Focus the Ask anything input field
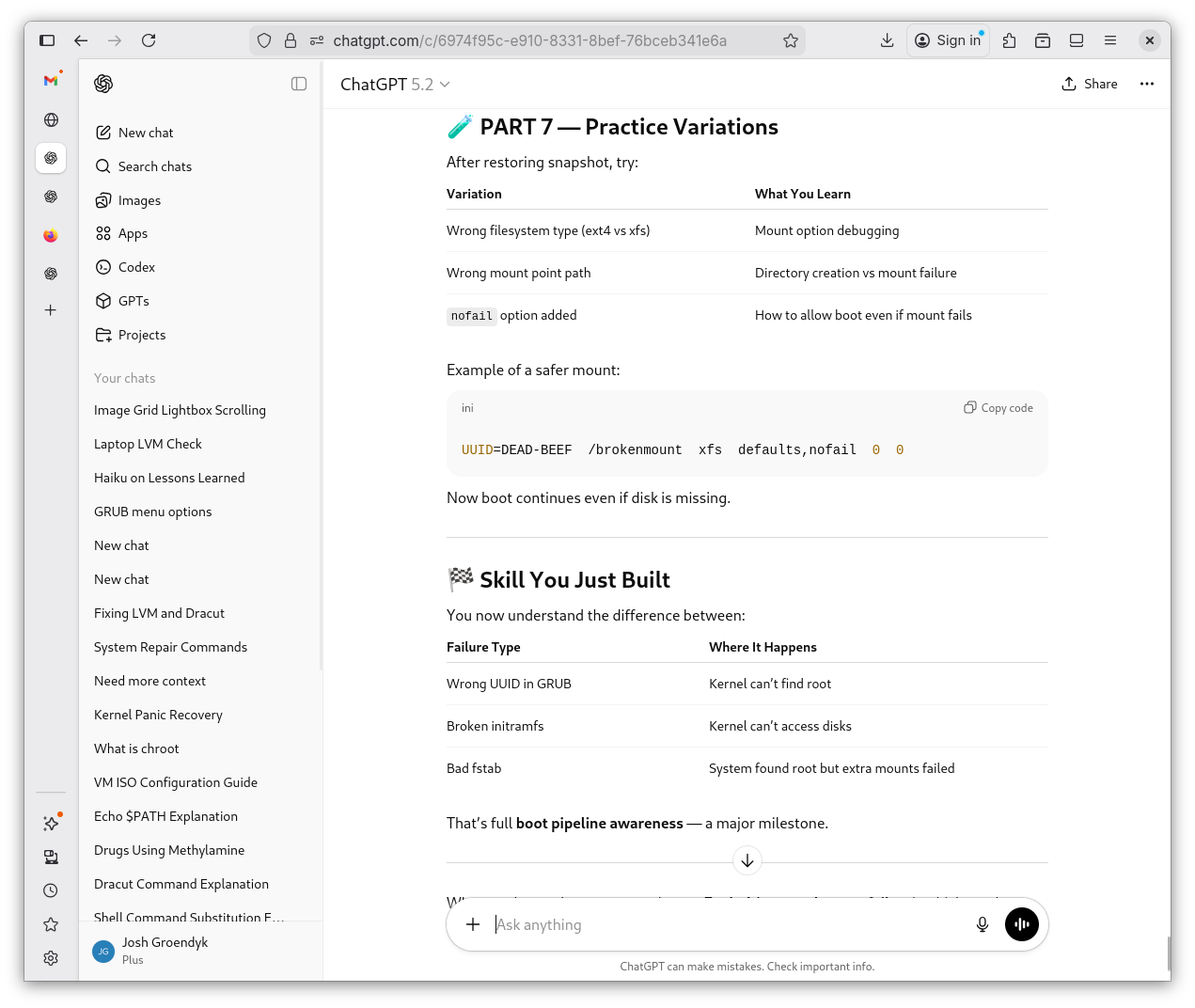This screenshot has width=1195, height=1008. 724,924
